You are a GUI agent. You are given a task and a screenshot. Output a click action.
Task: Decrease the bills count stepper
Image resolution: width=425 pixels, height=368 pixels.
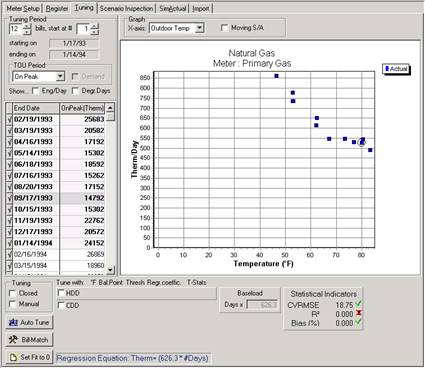pos(27,32)
